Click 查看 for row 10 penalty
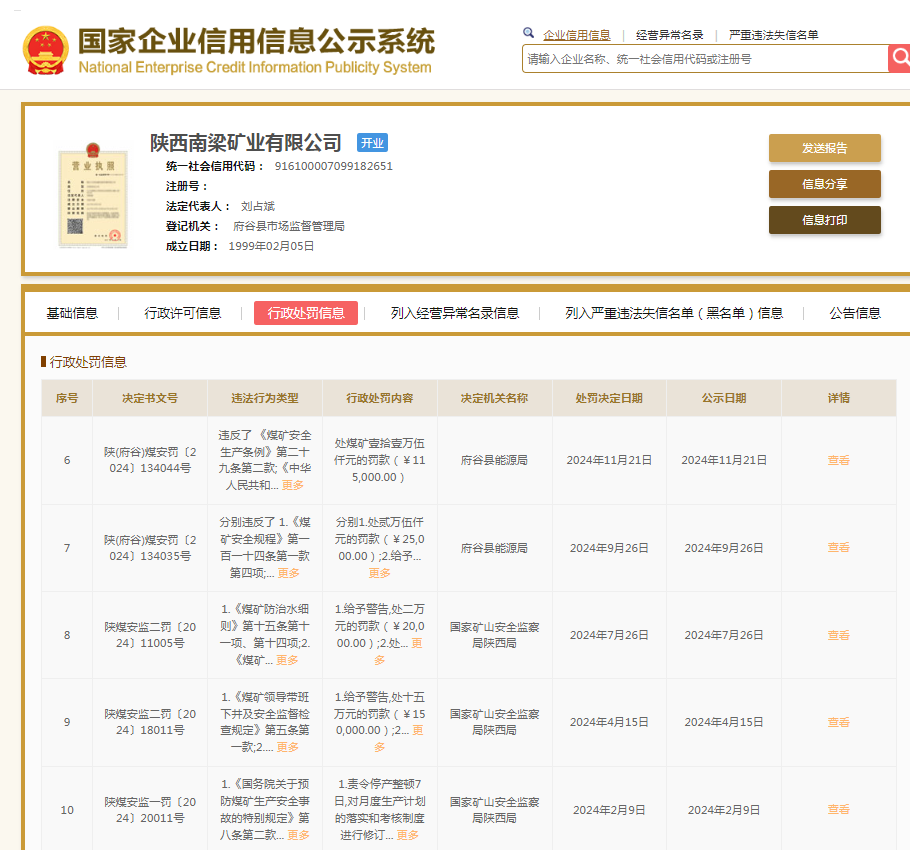Viewport: 910px width, 850px height. 838,809
